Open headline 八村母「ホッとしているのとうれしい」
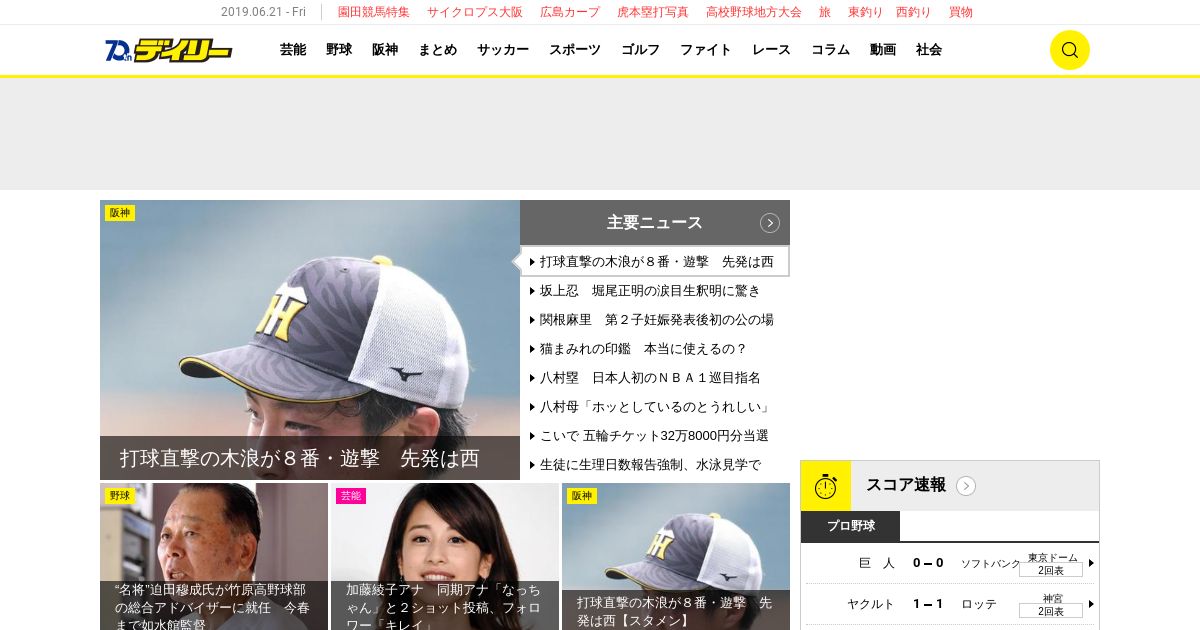Viewport: 1200px width, 630px height. (656, 407)
